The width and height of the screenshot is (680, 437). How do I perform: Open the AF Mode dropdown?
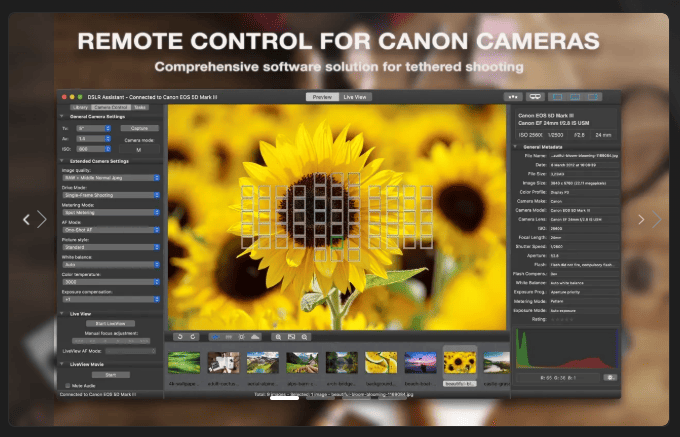(x=111, y=230)
